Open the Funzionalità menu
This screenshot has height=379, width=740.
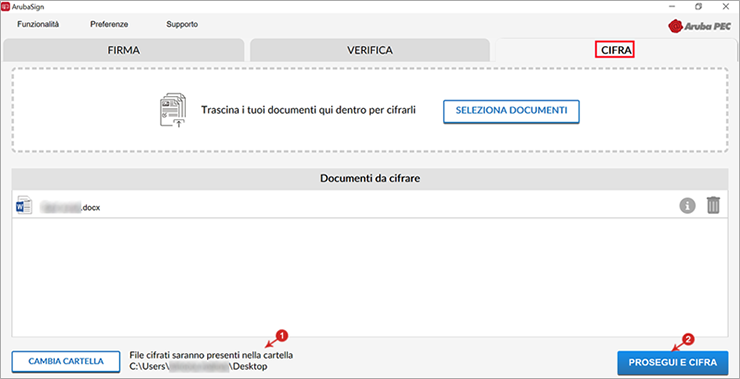click(x=38, y=24)
